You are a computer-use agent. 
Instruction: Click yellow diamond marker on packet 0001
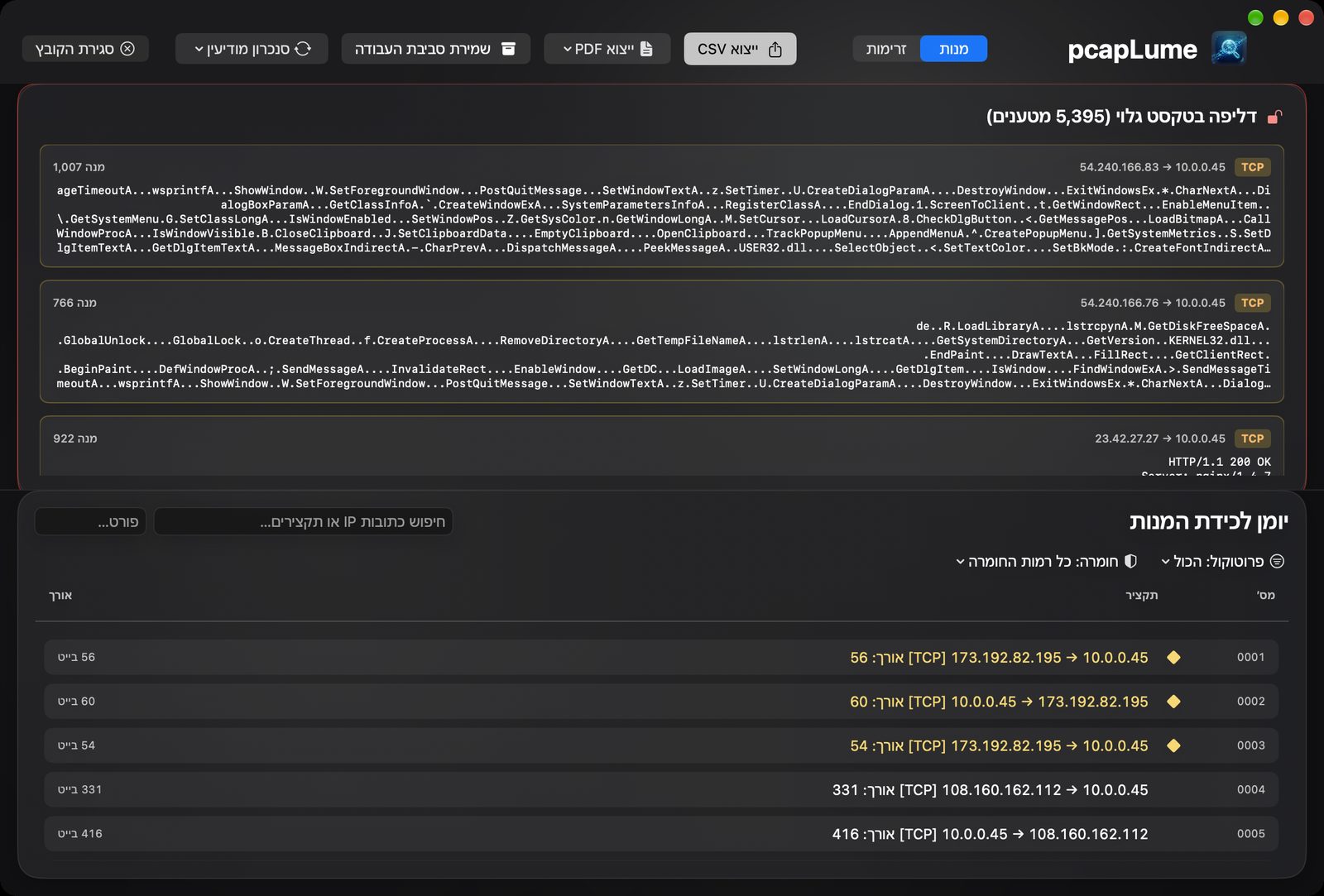(1173, 658)
